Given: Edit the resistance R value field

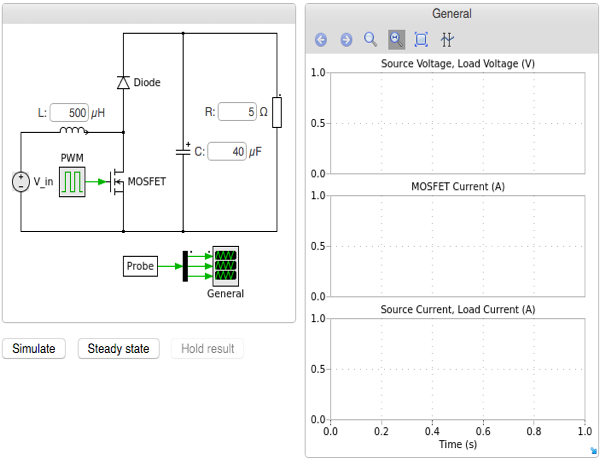Looking at the screenshot, I should tap(237, 112).
